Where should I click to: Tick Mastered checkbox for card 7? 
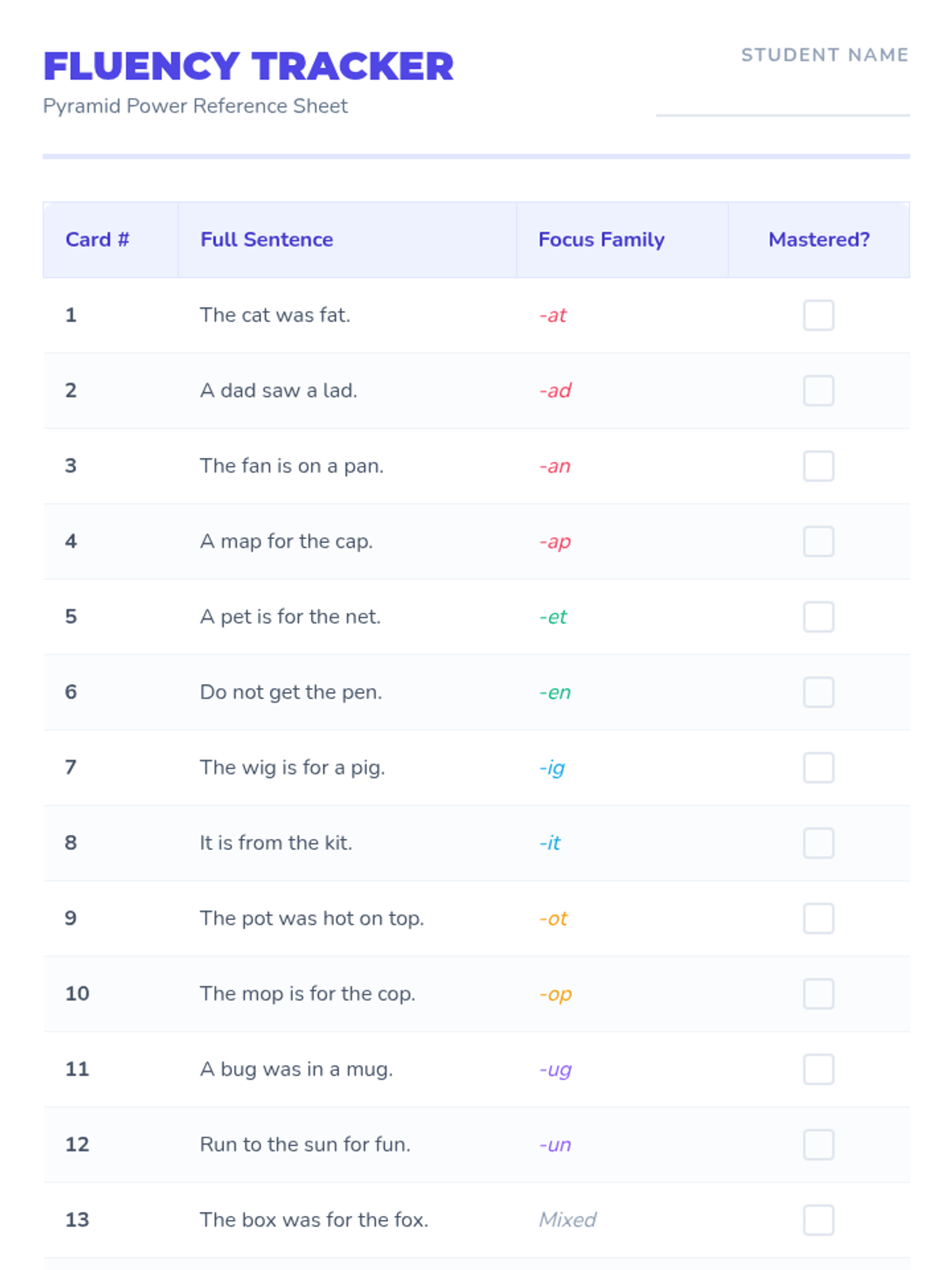818,768
